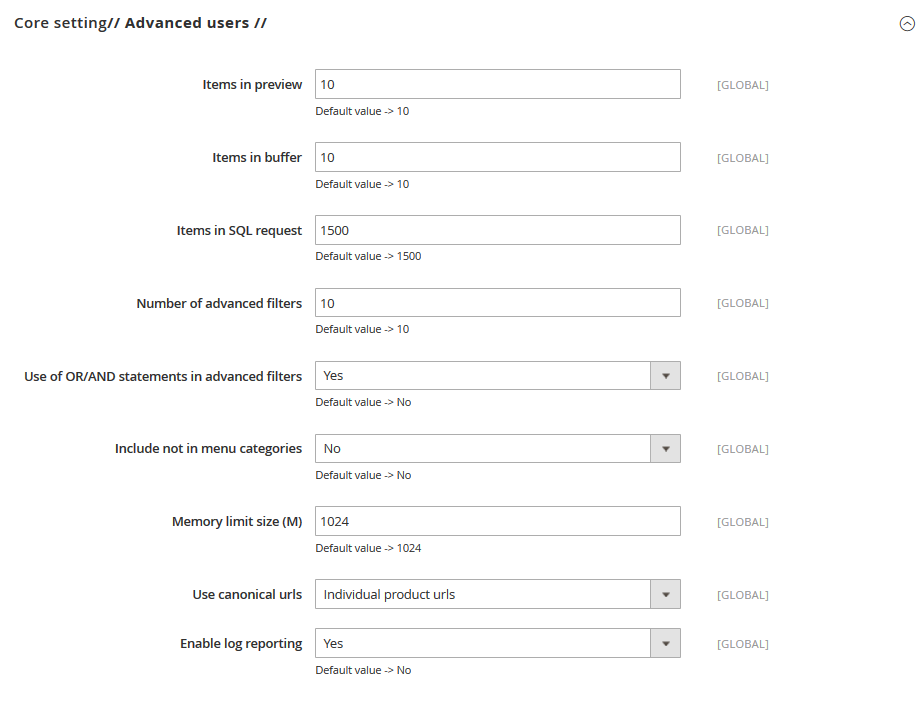Screen dimensions: 921x711
Task: Open the OR/AND statements dropdown
Action: tap(498, 375)
